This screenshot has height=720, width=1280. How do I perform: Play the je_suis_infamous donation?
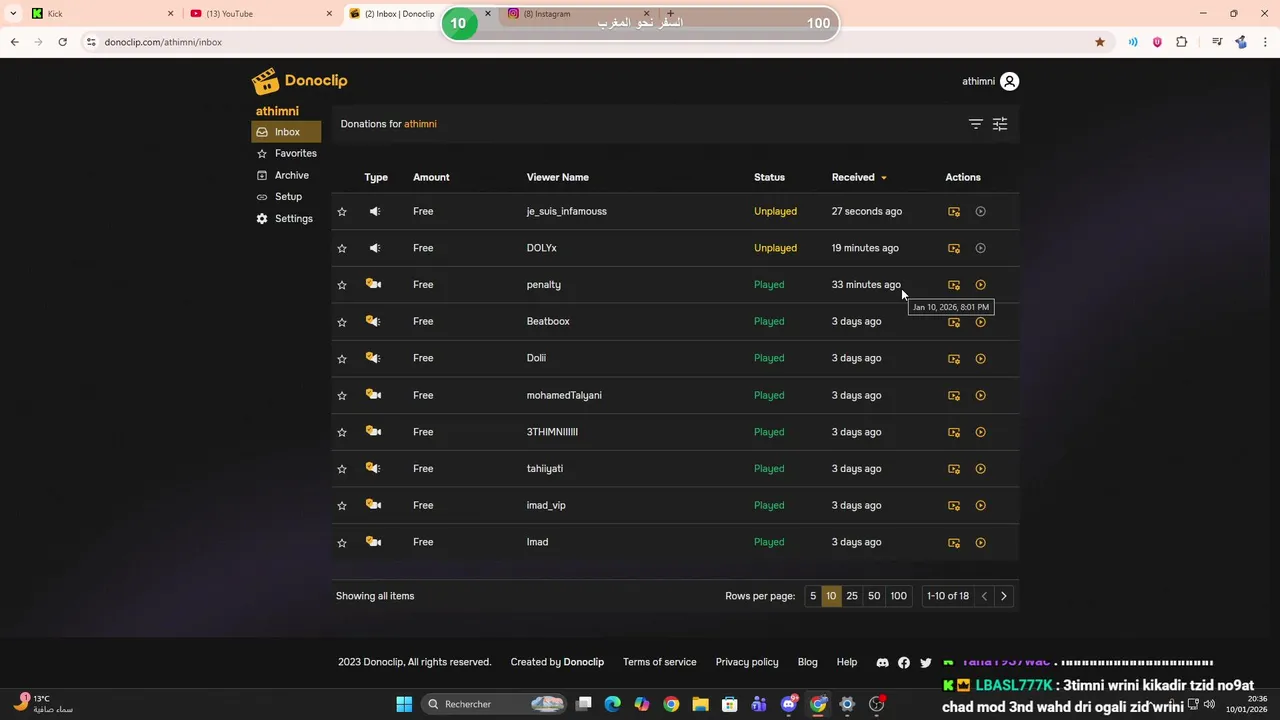[980, 212]
